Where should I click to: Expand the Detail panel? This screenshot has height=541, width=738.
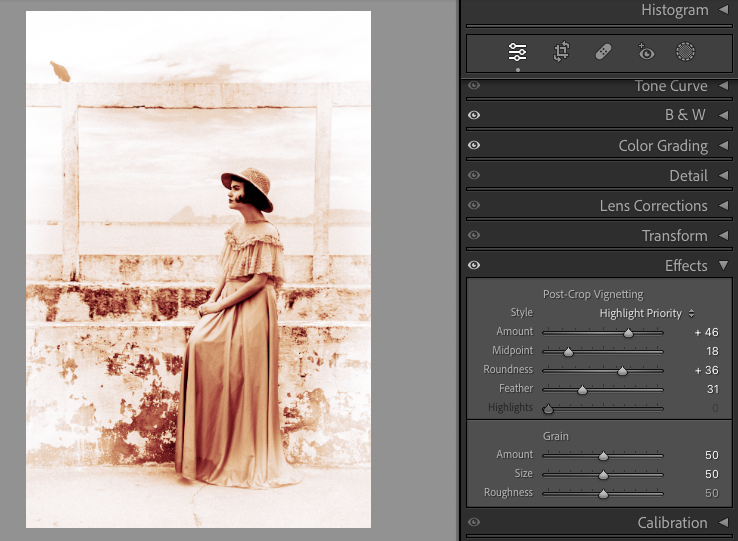pos(723,176)
